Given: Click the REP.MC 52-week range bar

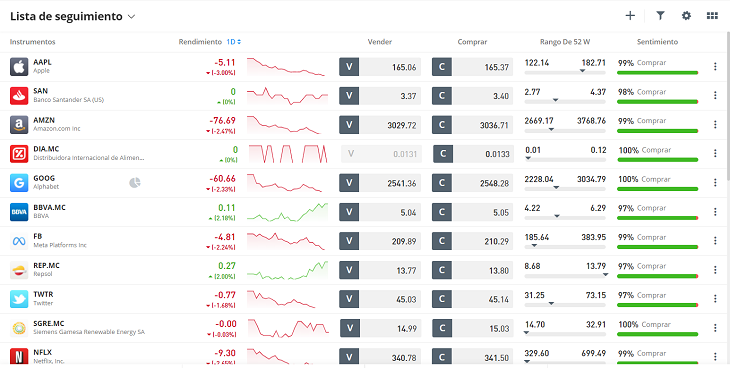Looking at the screenshot, I should tap(565, 276).
